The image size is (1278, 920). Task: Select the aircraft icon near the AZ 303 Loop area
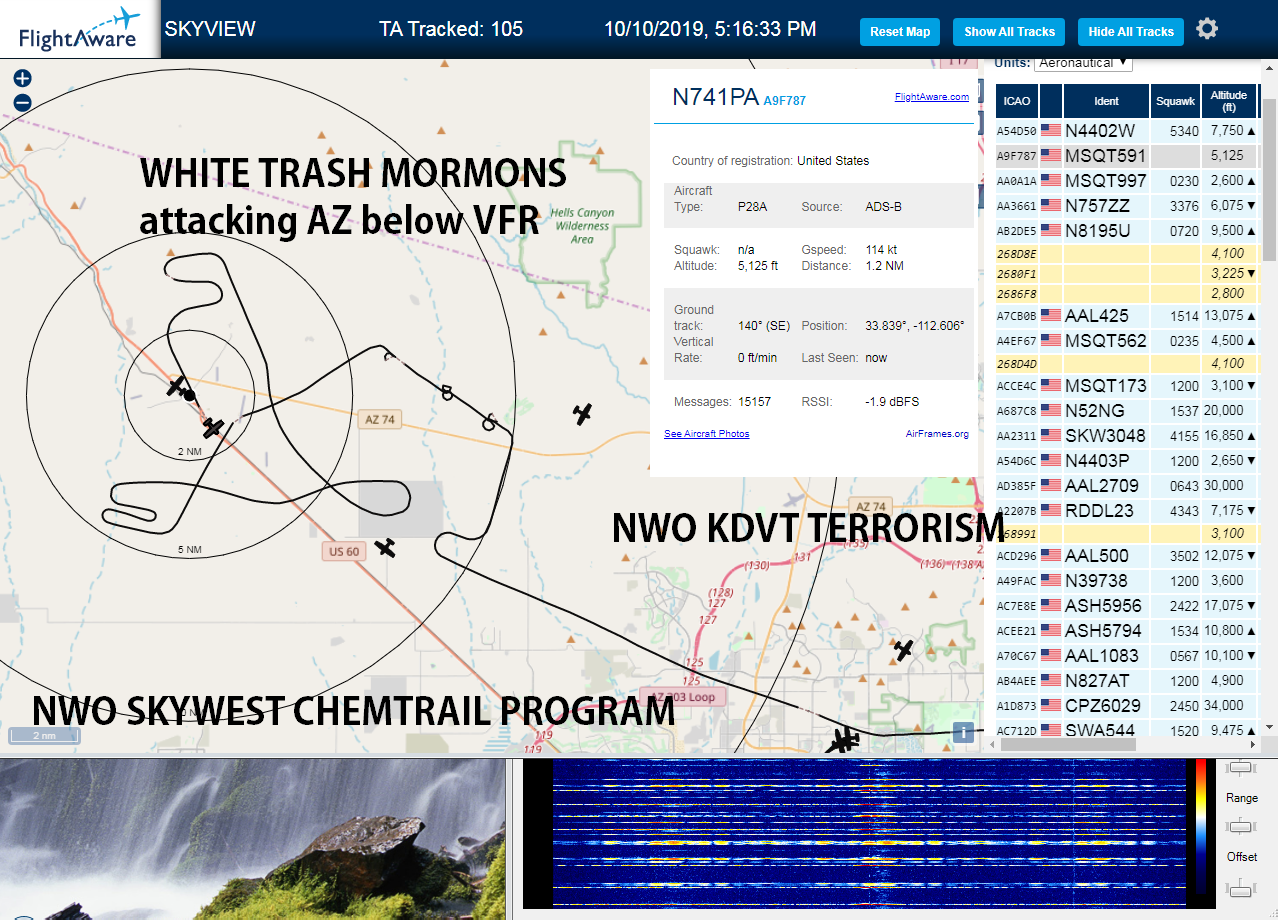click(904, 650)
